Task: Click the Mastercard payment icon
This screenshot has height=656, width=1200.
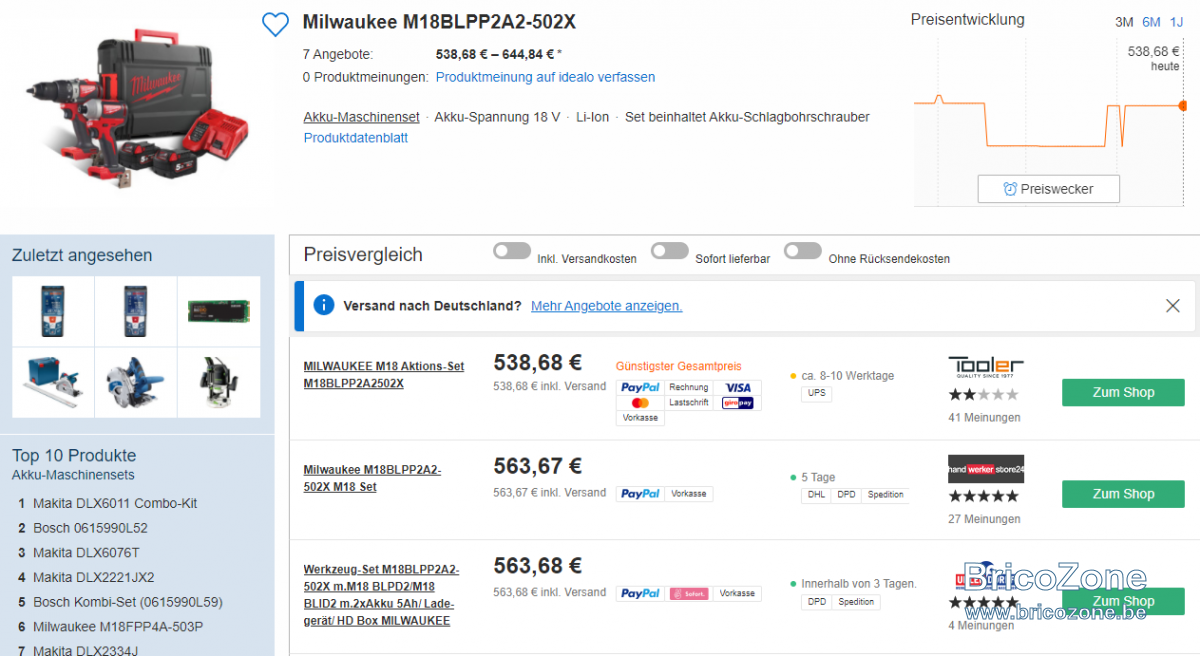Action: pyautogui.click(x=640, y=402)
